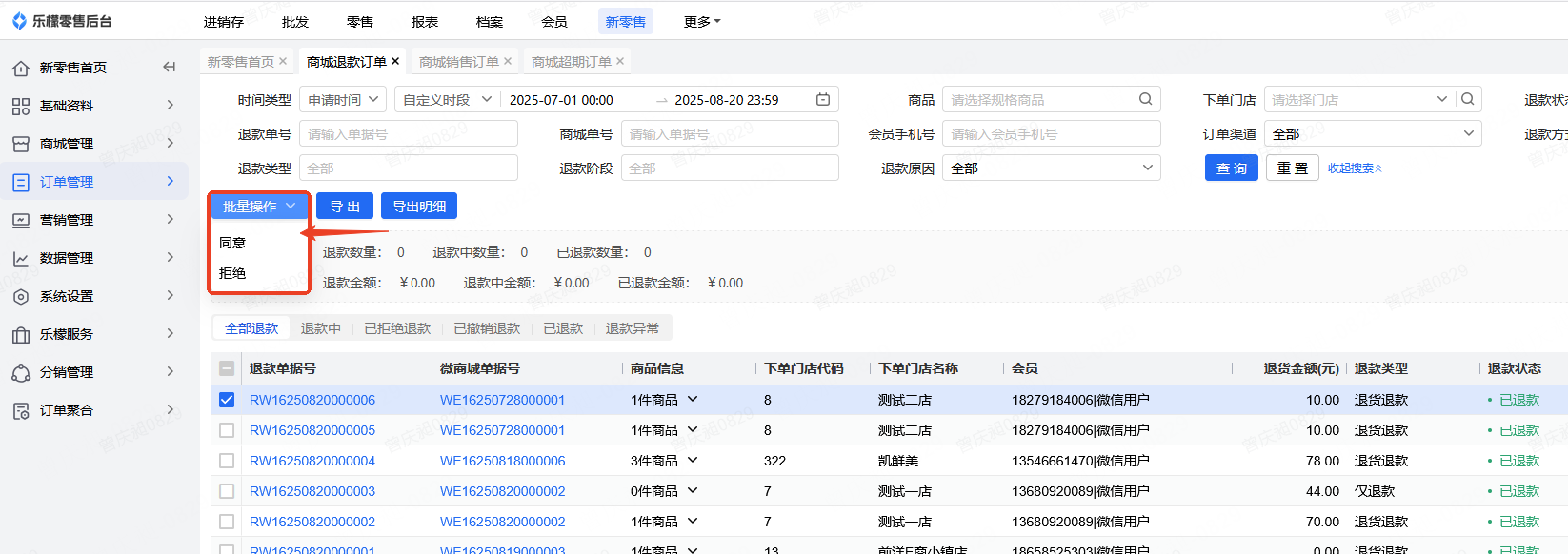This screenshot has height=554, width=1568.
Task: Toggle the select-all header checkbox
Action: pos(227,368)
